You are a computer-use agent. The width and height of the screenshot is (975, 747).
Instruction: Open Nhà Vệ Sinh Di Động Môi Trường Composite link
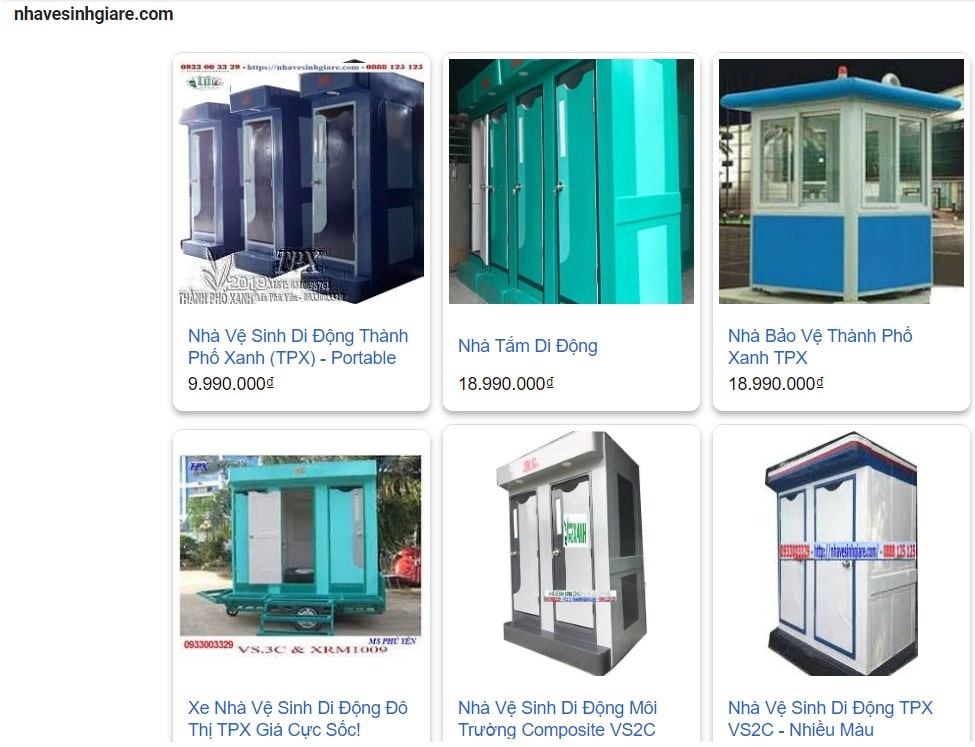point(557,718)
